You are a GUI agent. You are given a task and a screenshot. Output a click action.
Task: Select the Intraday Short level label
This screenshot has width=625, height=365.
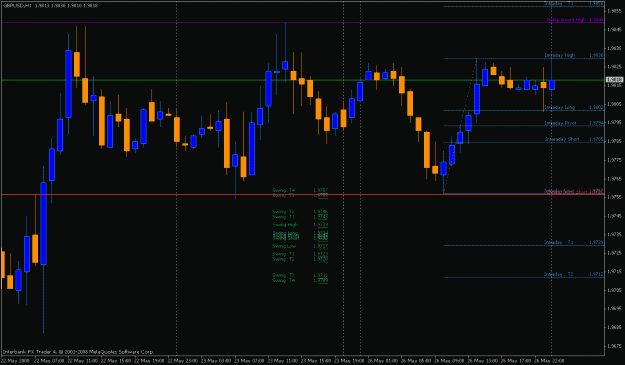(x=562, y=139)
